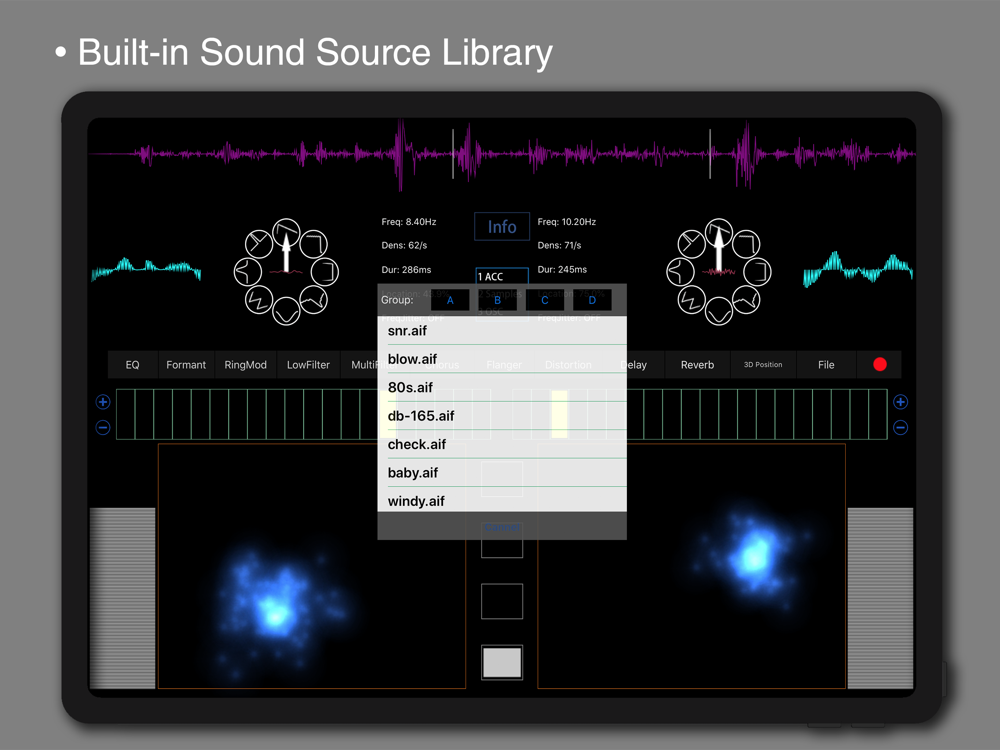Click the white arrow in the right envelope wheel

719,250
